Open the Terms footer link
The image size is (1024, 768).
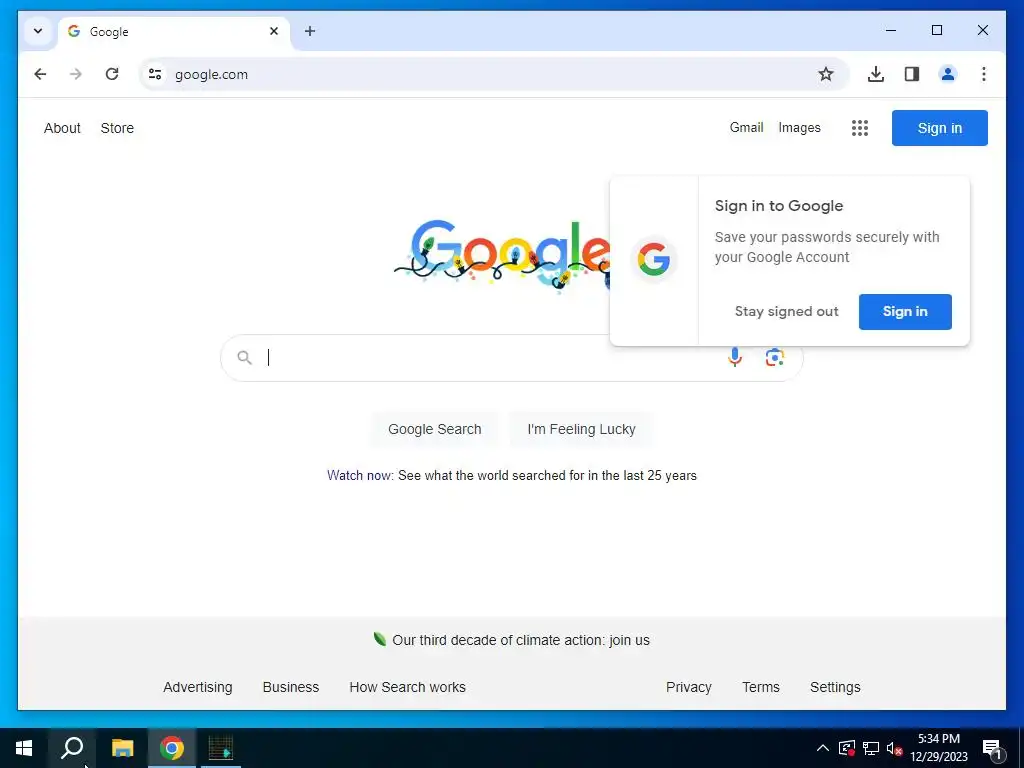pos(761,687)
